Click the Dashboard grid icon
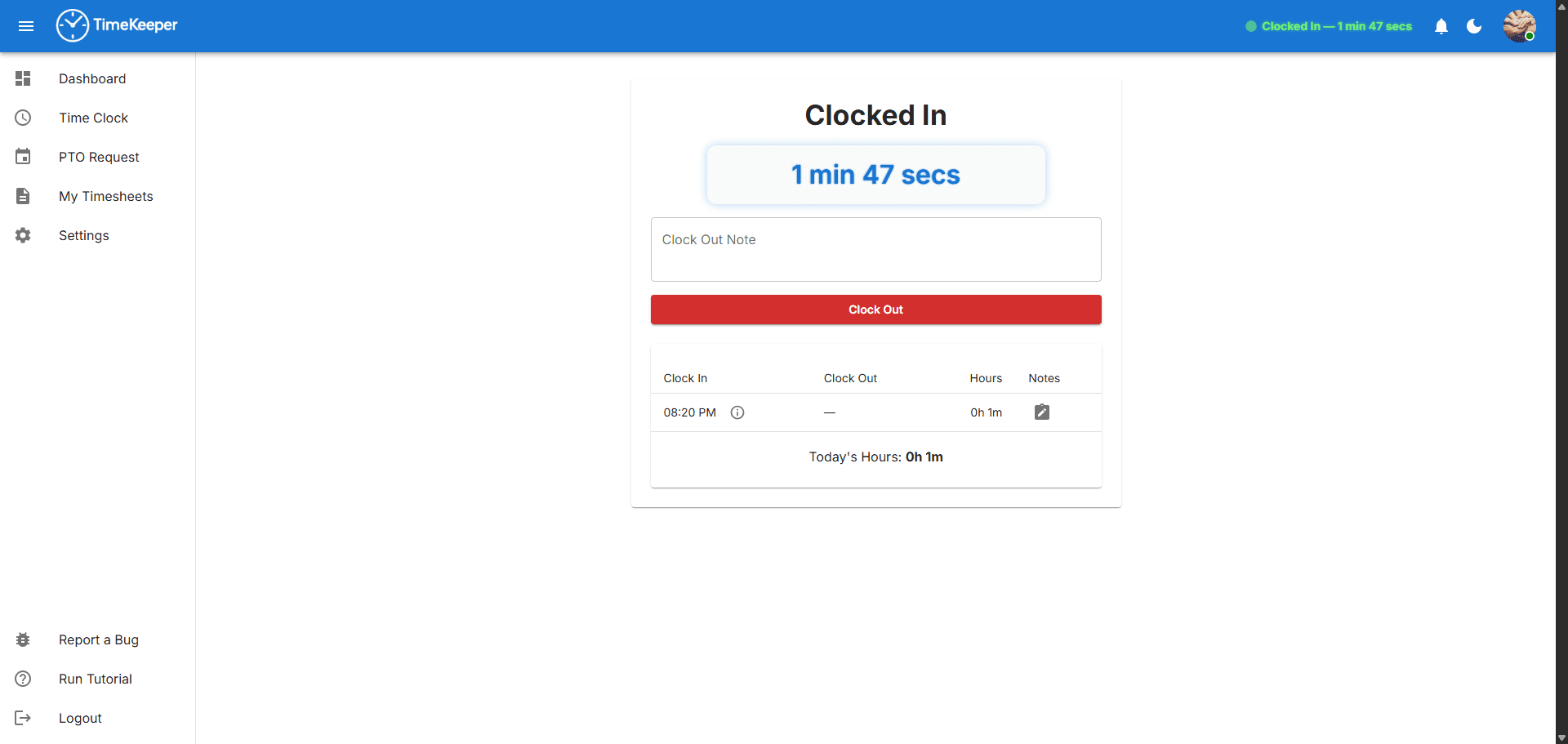The width and height of the screenshot is (1568, 744). (23, 78)
